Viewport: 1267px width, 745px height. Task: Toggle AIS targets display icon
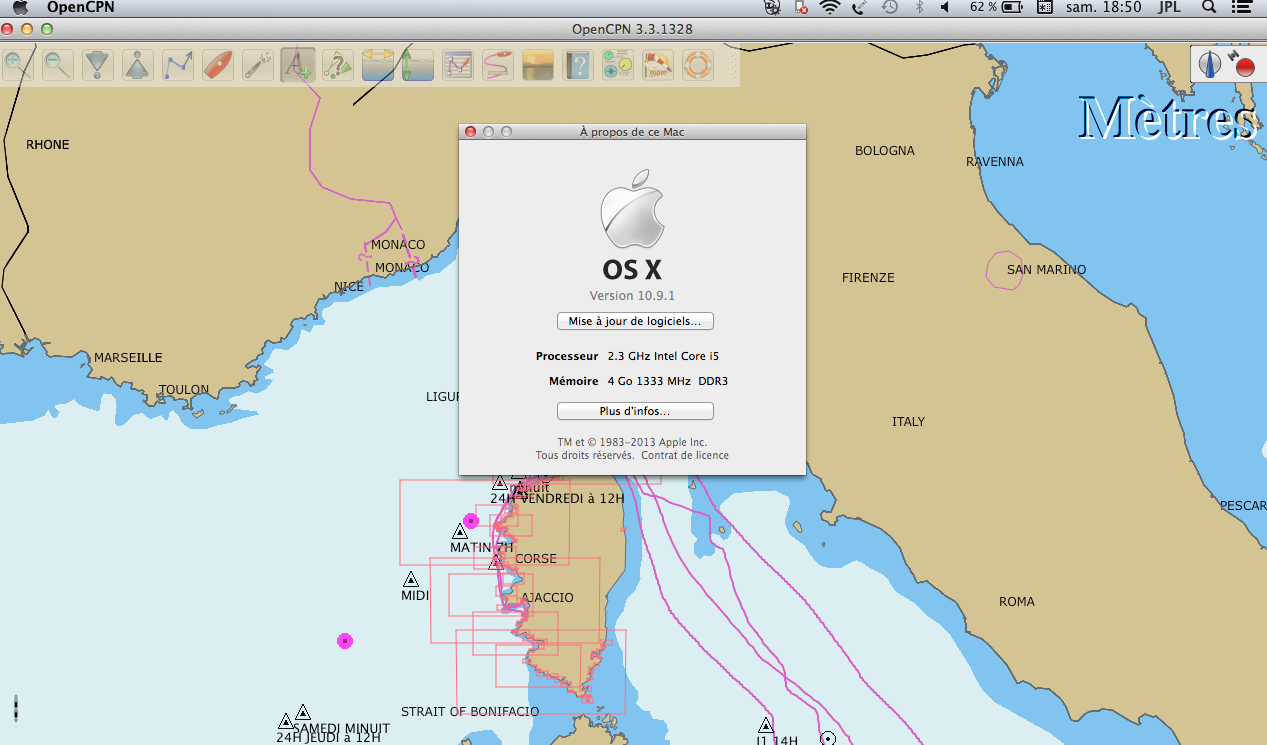click(x=338, y=66)
